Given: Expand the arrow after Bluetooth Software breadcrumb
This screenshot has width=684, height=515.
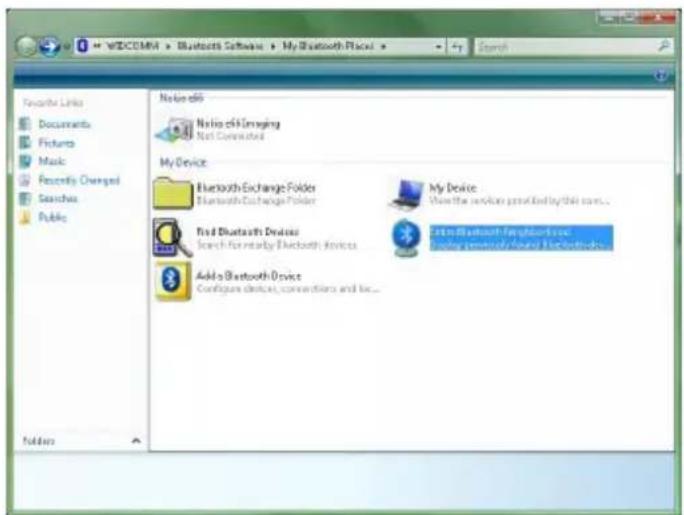Looking at the screenshot, I should [273, 46].
